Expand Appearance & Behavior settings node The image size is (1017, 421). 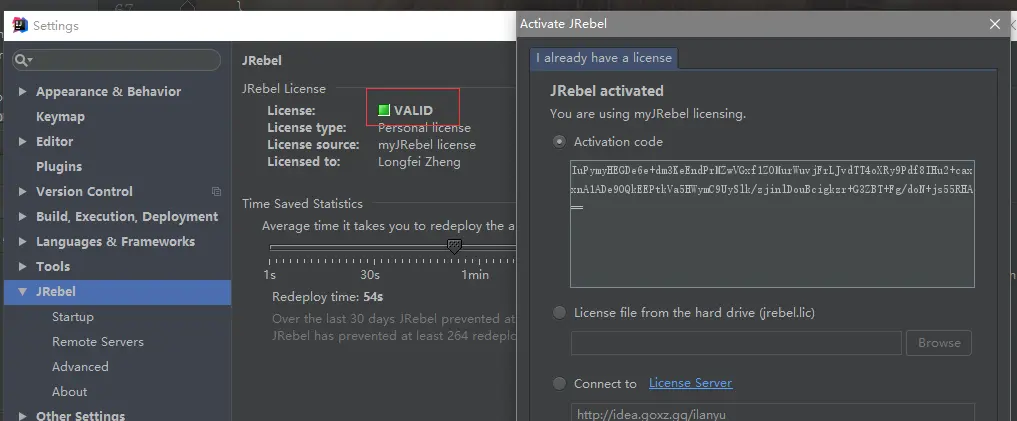23,91
